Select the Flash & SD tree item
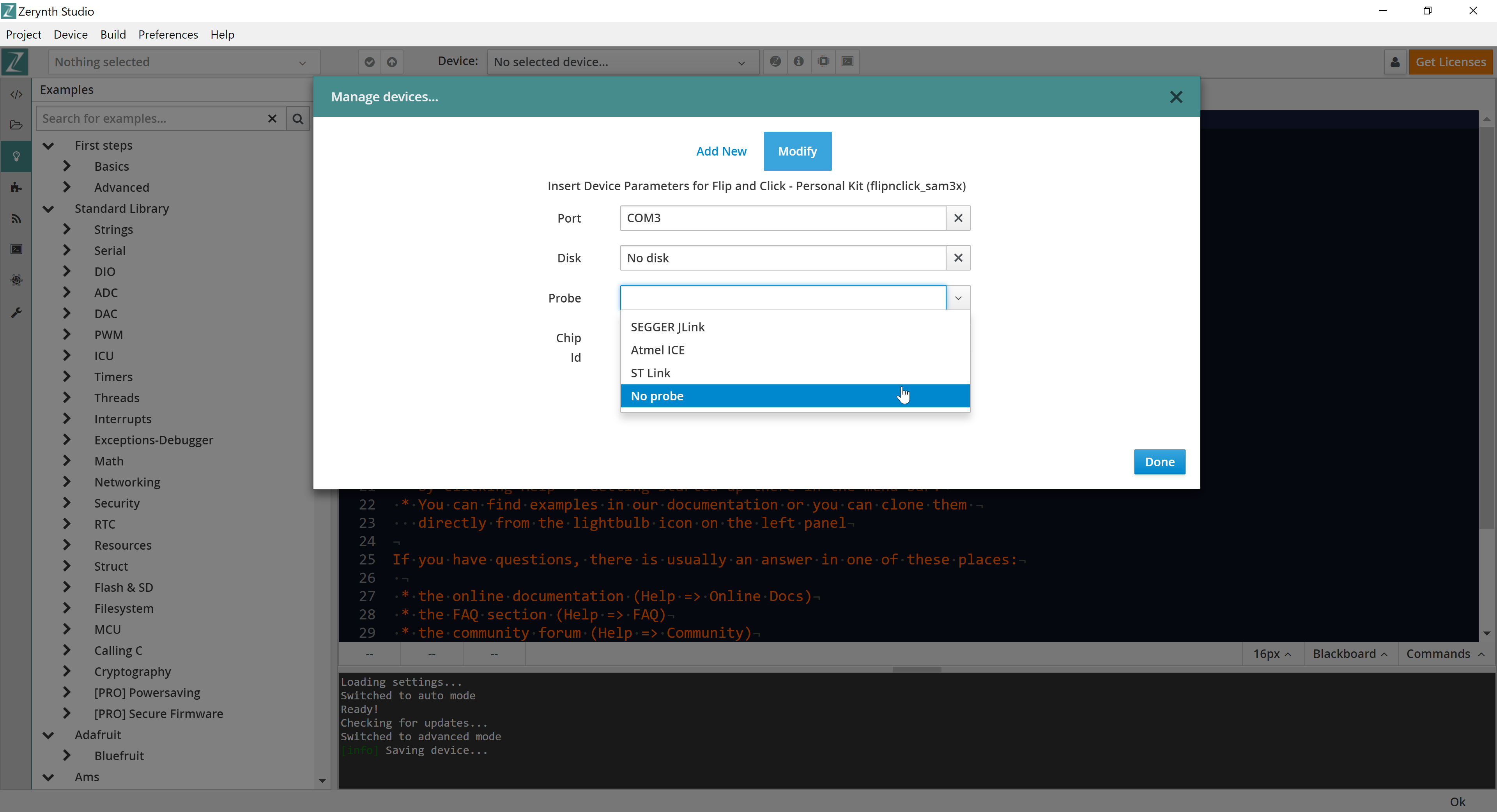Image resolution: width=1497 pixels, height=812 pixels. click(x=124, y=587)
